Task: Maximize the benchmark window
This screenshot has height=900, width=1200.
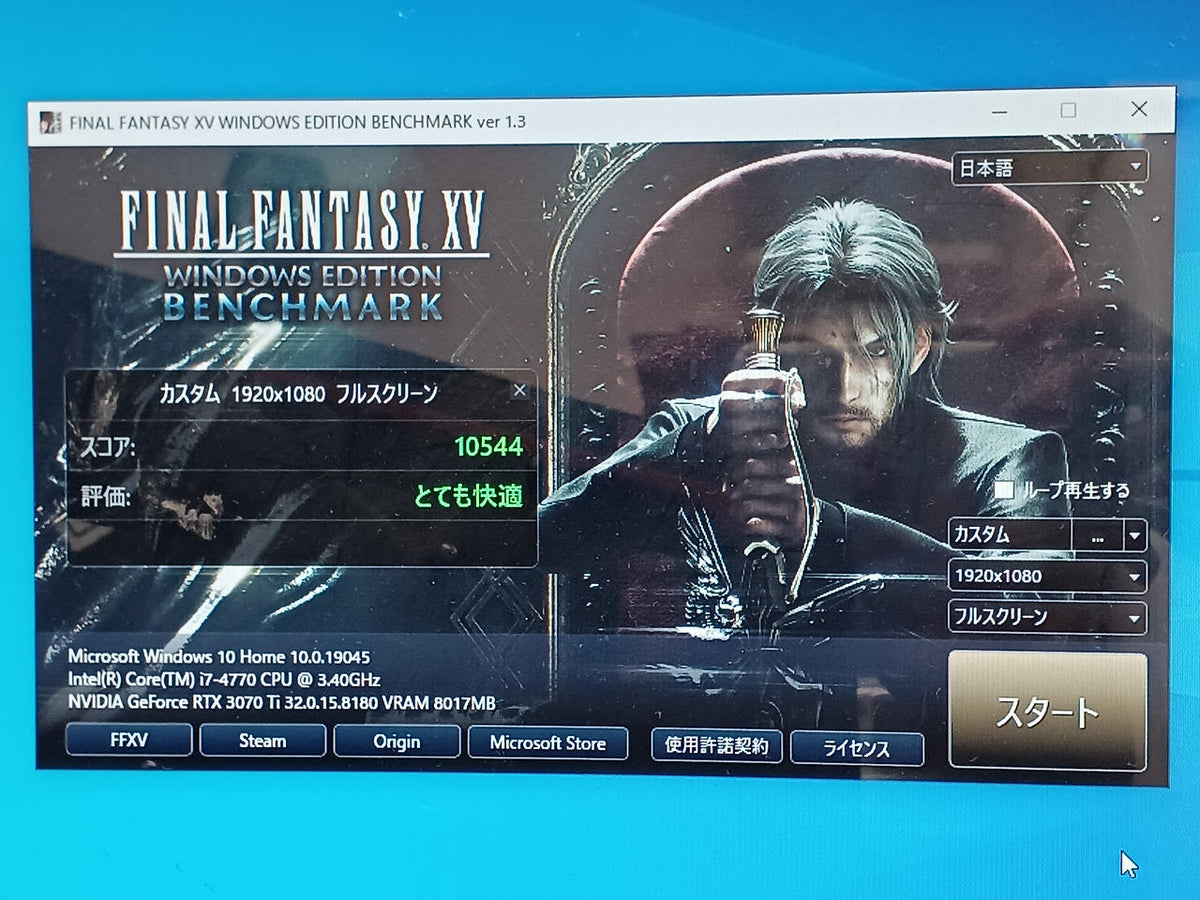Action: click(x=1068, y=110)
